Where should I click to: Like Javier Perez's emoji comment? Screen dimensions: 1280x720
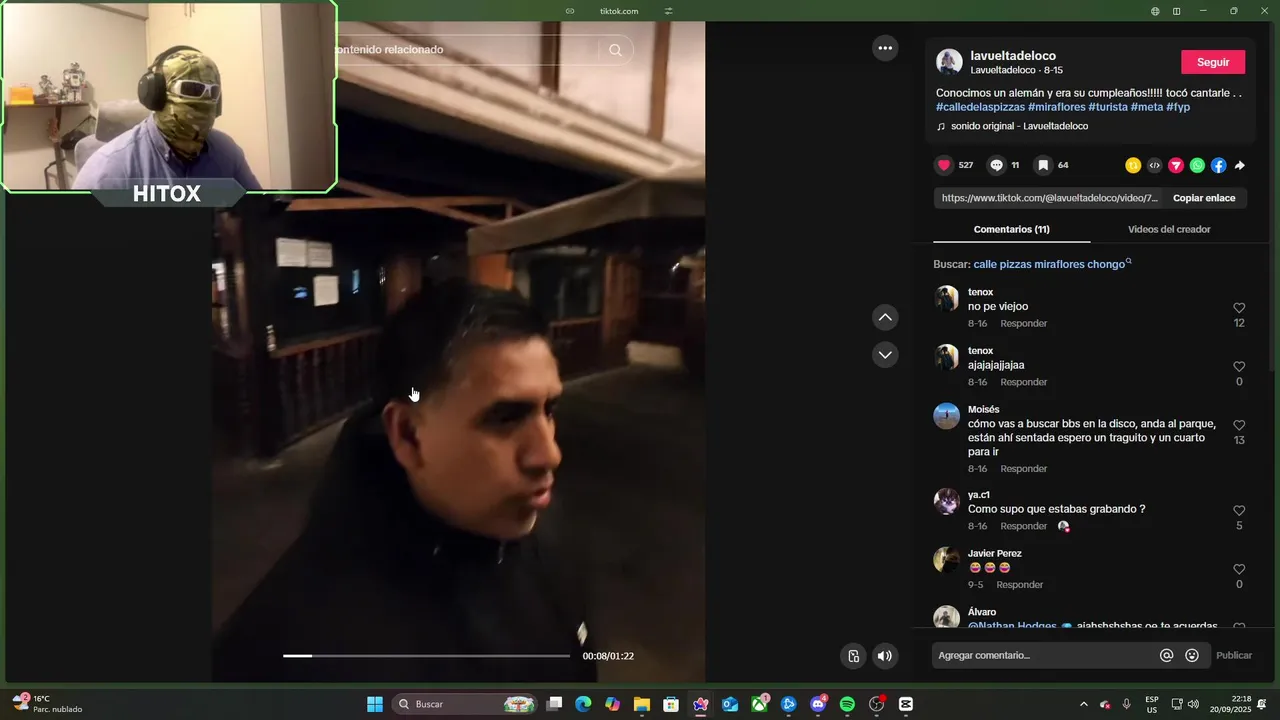[x=1239, y=569]
